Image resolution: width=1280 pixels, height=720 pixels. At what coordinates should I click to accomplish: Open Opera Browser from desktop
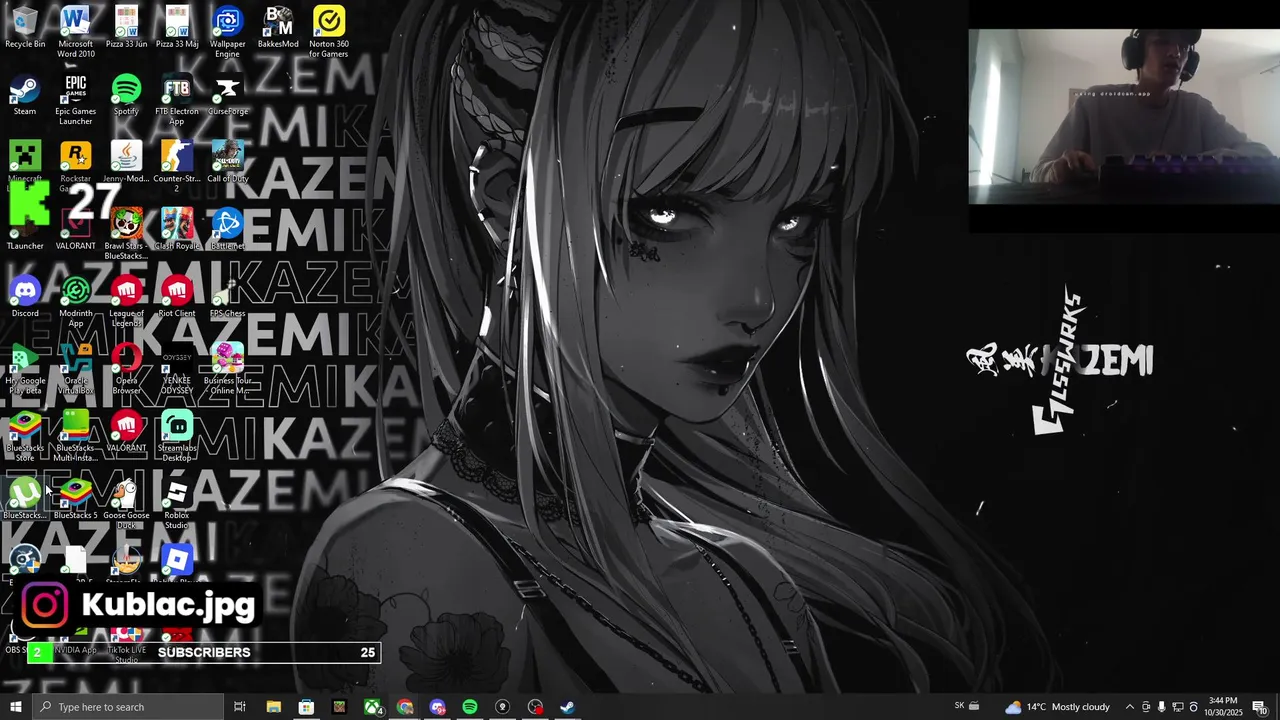(126, 368)
